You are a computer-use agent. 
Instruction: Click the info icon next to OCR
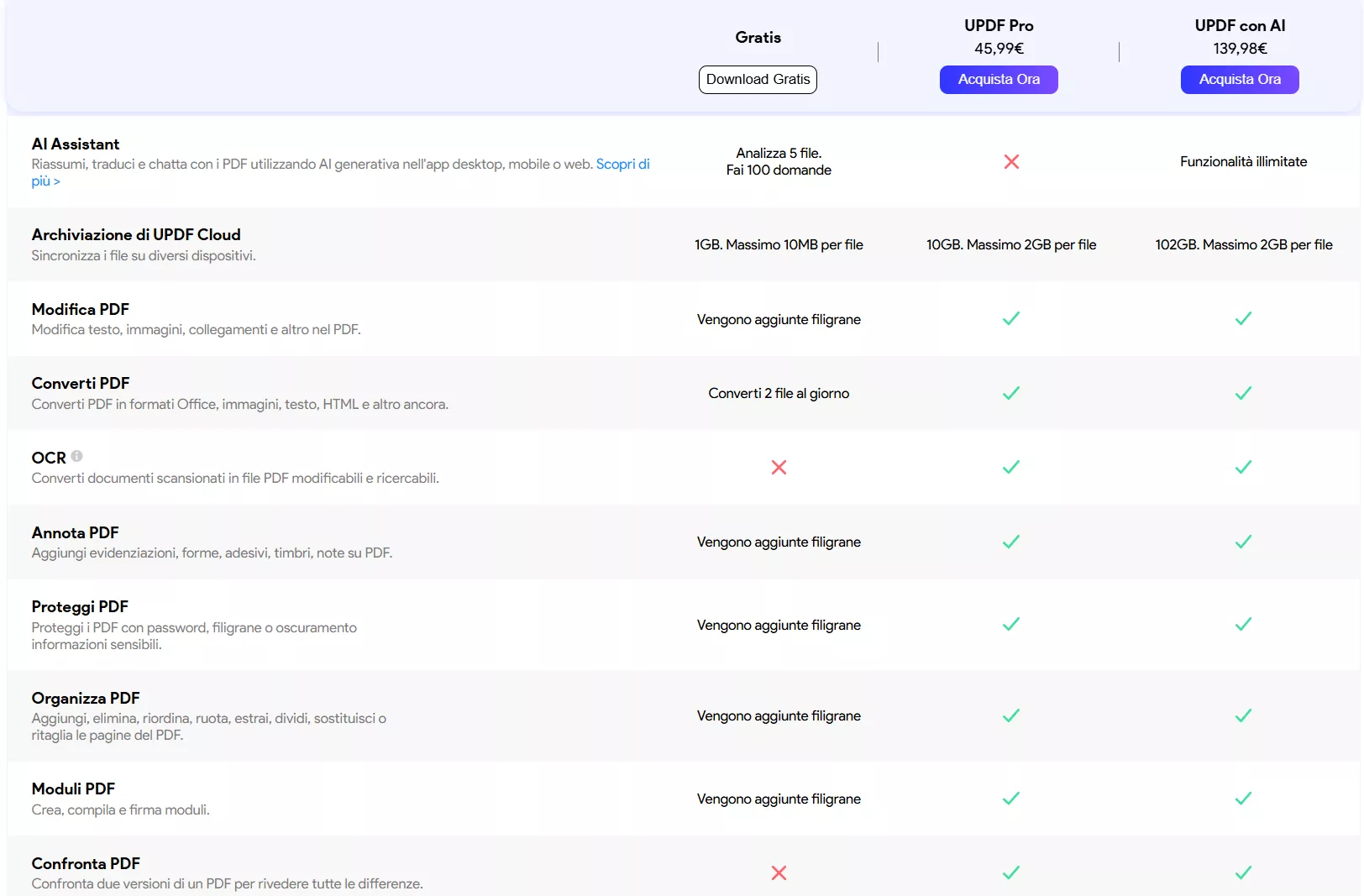point(77,456)
